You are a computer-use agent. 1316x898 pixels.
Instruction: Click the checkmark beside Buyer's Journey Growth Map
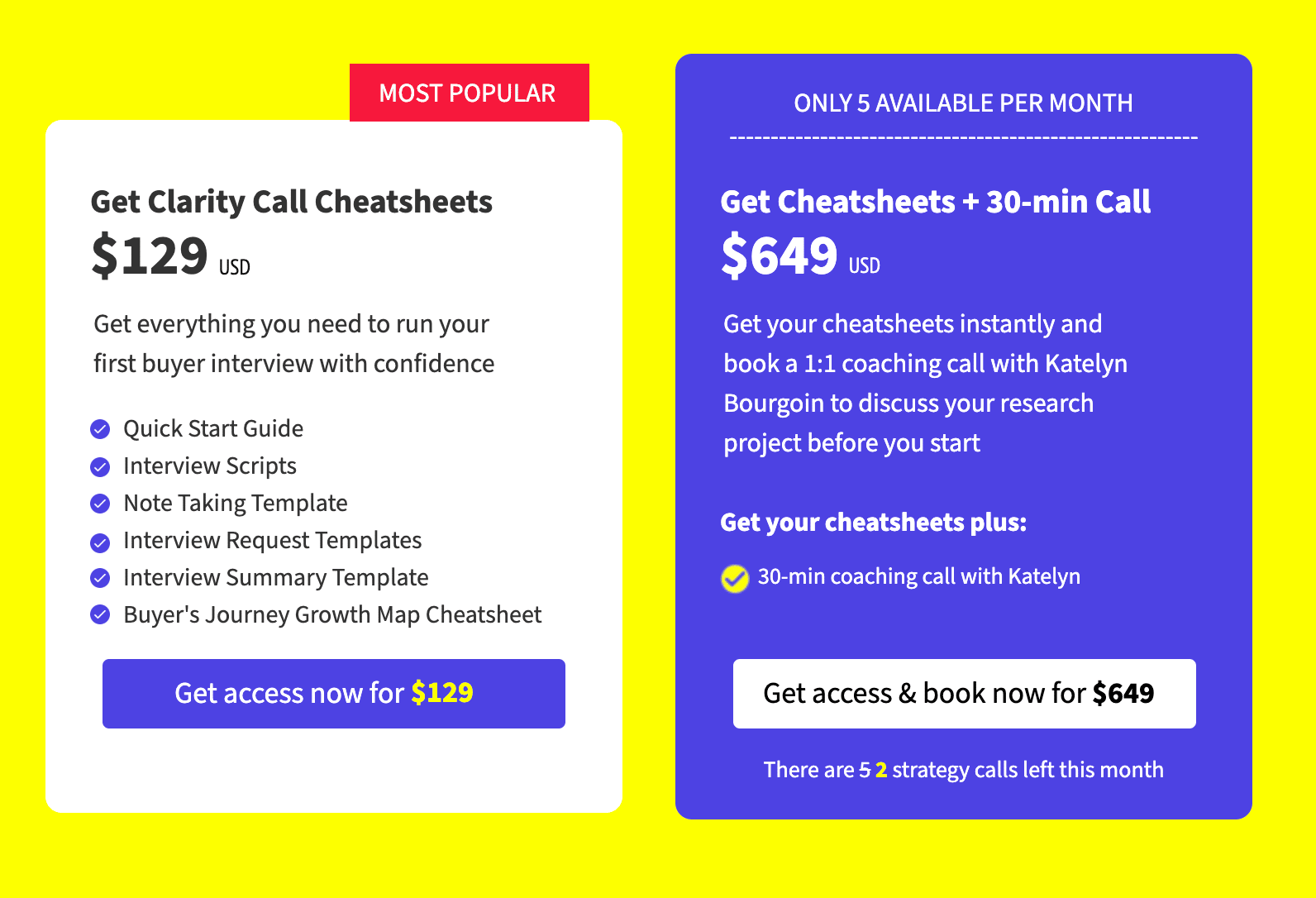(100, 615)
